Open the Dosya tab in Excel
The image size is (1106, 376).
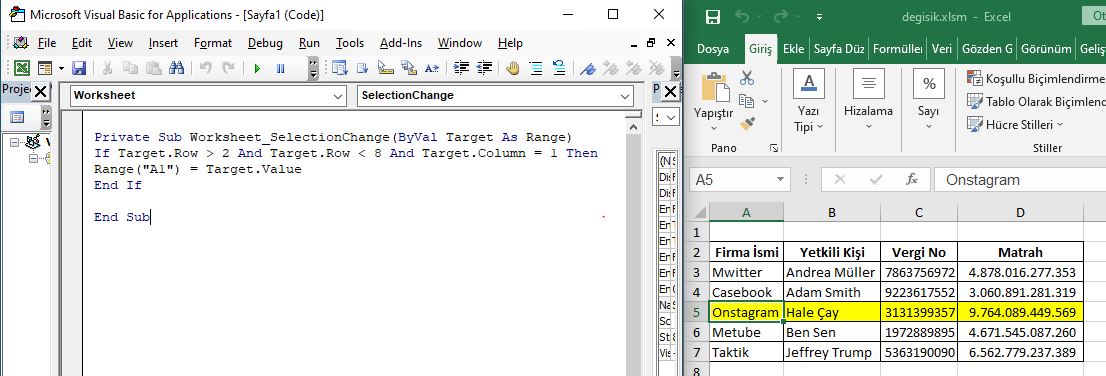(712, 49)
